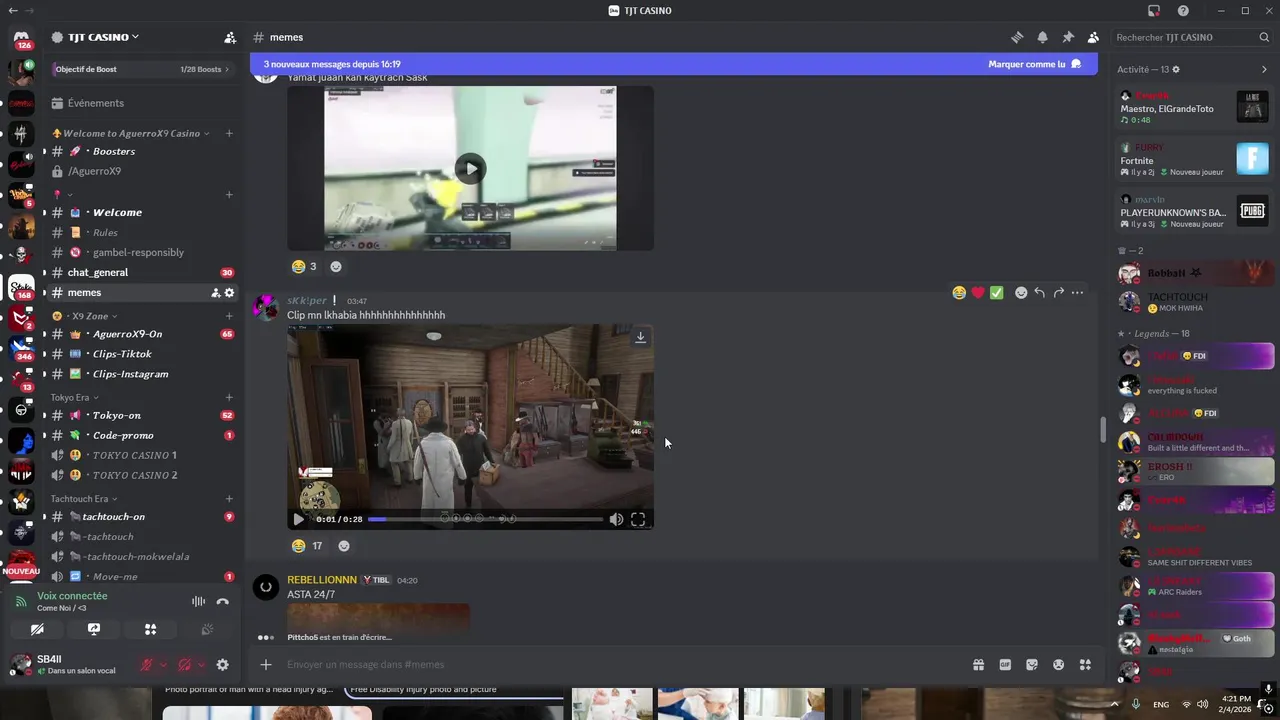Image resolution: width=1280 pixels, height=720 pixels.
Task: Launch an activity in voice panel
Action: coord(150,630)
